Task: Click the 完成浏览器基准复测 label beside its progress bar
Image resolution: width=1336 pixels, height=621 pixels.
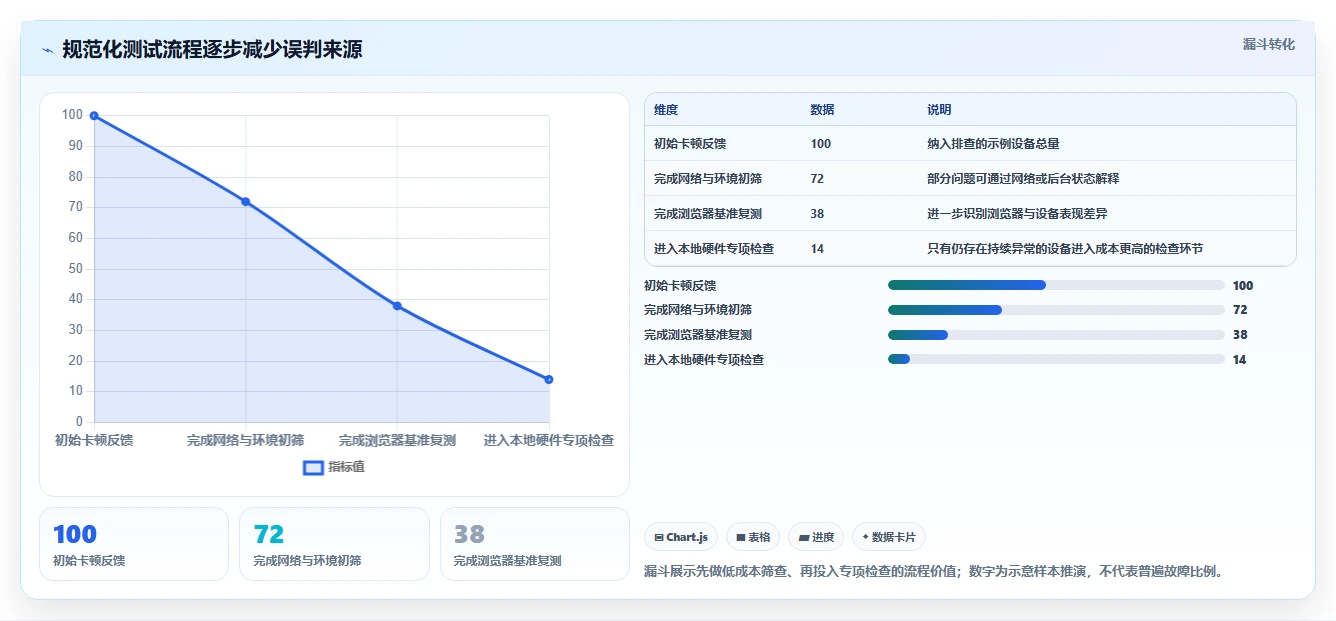Action: click(698, 335)
